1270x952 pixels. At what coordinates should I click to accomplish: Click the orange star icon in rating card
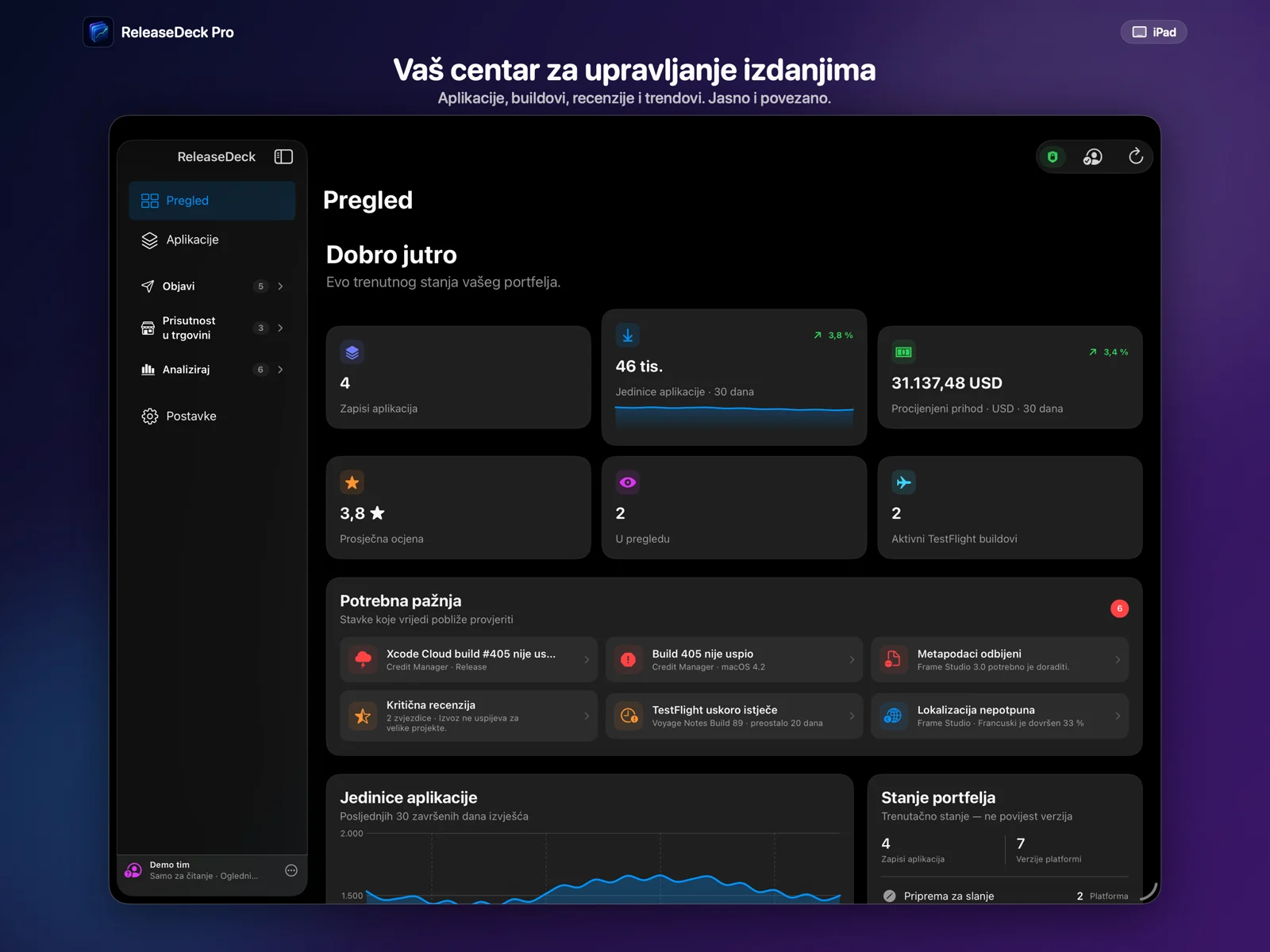pos(352,482)
